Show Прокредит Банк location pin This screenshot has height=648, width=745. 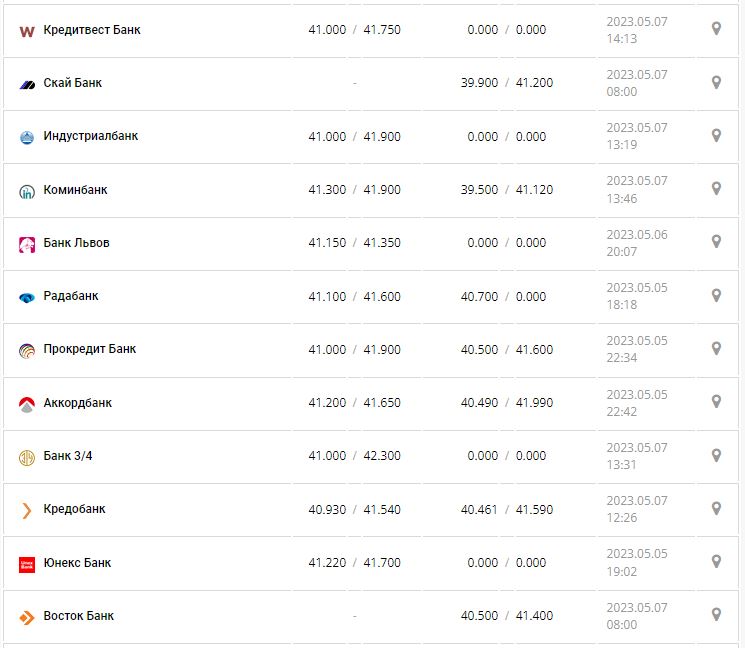pos(716,348)
